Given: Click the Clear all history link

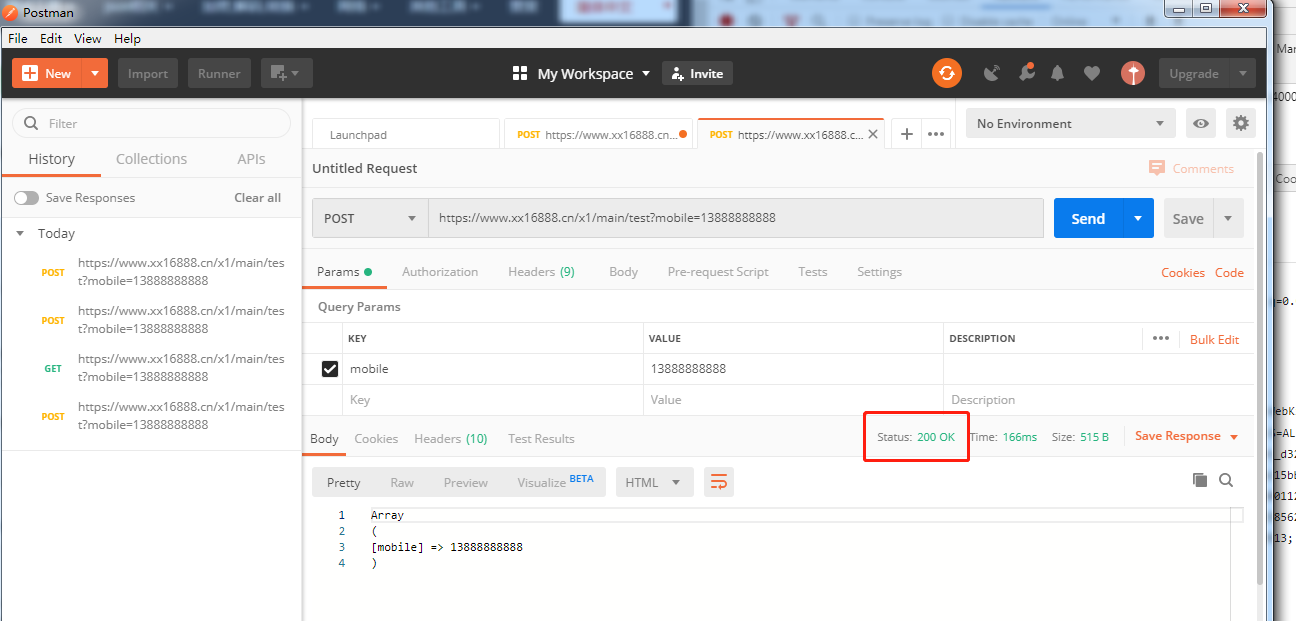Looking at the screenshot, I should tap(257, 198).
